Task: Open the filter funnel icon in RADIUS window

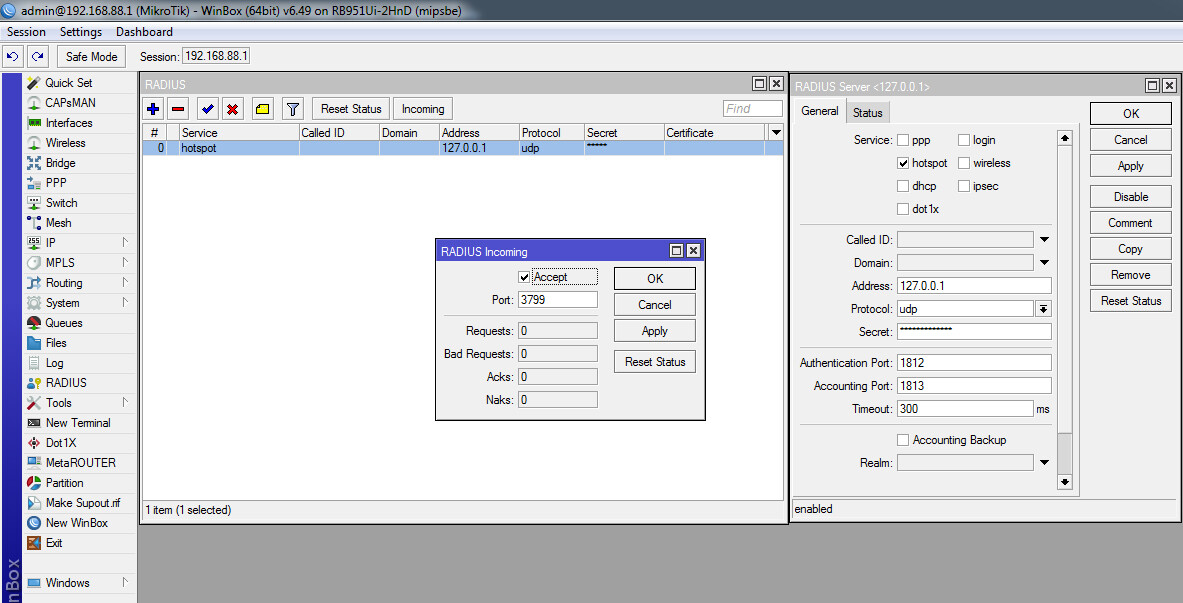Action: tap(293, 109)
